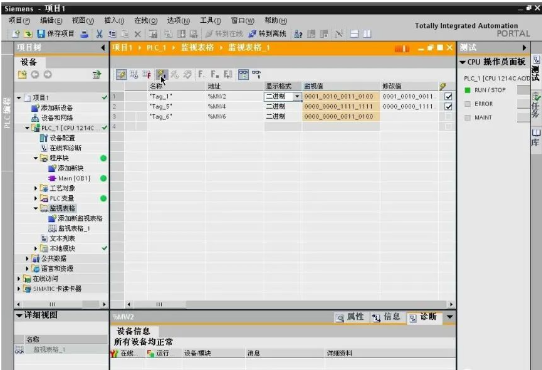Click the project tree Forward arrow icon
The height and width of the screenshot is (370, 542).
[x=48, y=75]
